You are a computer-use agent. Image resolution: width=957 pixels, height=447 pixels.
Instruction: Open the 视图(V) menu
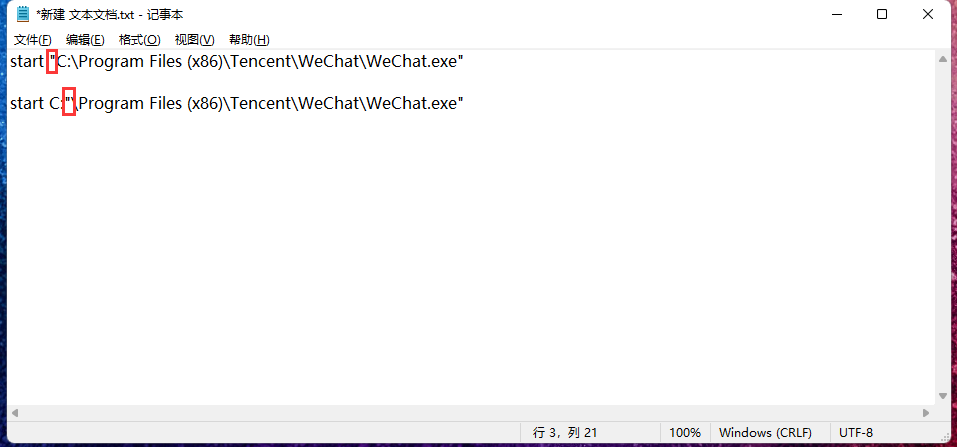pyautogui.click(x=195, y=40)
